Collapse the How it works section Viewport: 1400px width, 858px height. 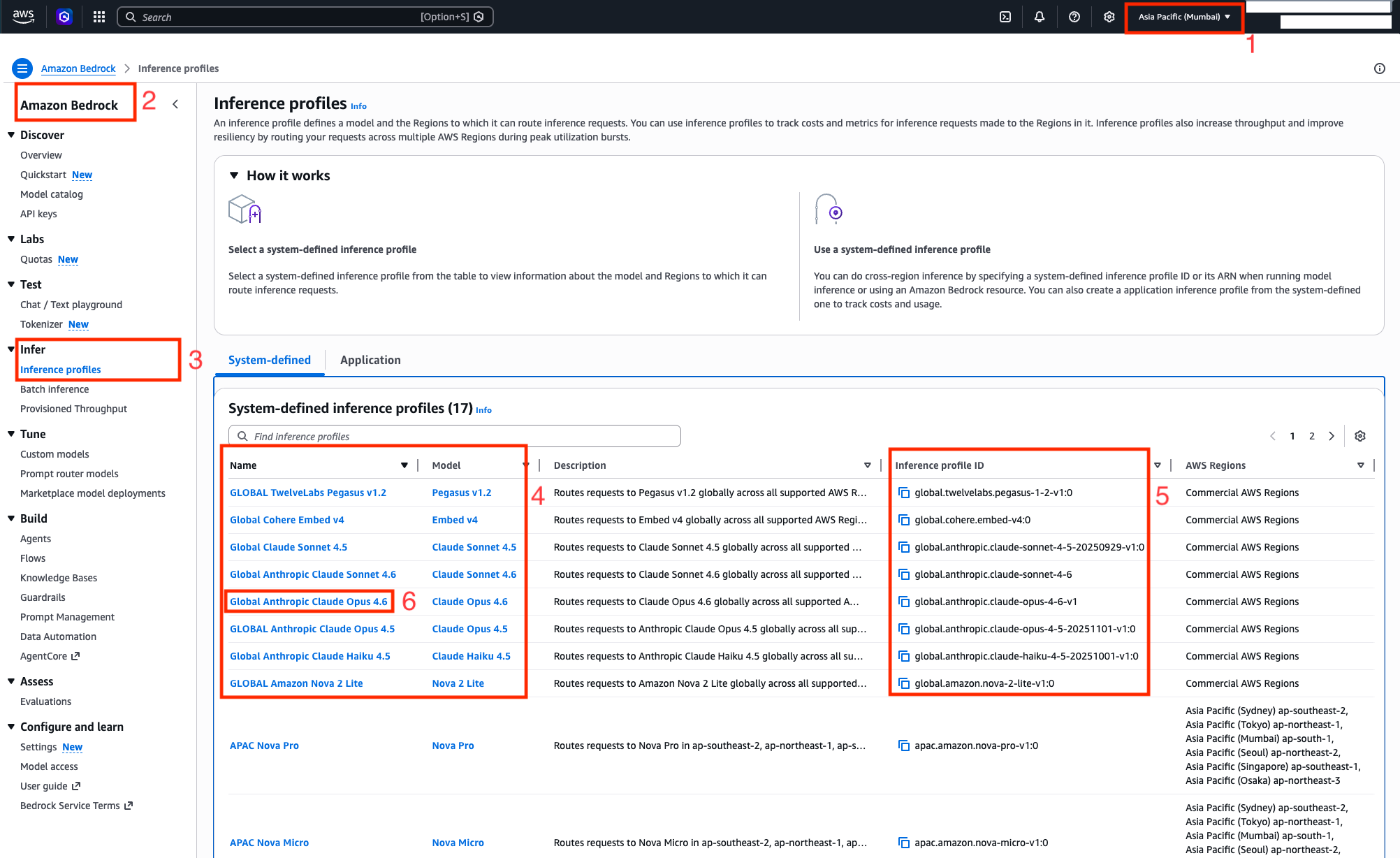tap(234, 175)
